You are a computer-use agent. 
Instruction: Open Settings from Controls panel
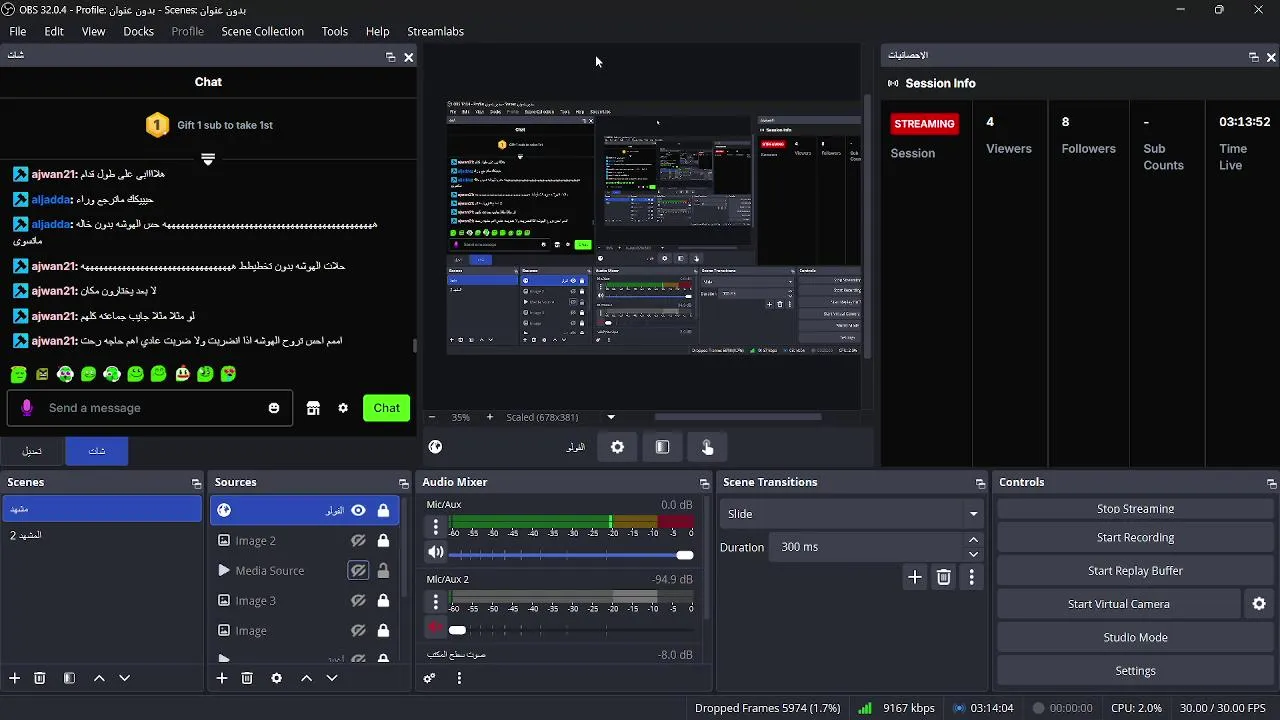[x=1135, y=671]
